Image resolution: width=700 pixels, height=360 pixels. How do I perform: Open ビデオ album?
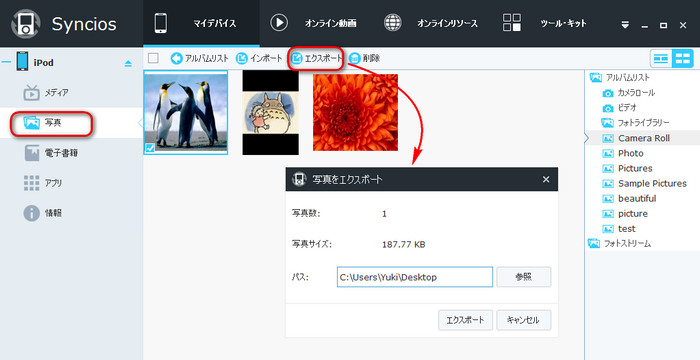[x=627, y=108]
